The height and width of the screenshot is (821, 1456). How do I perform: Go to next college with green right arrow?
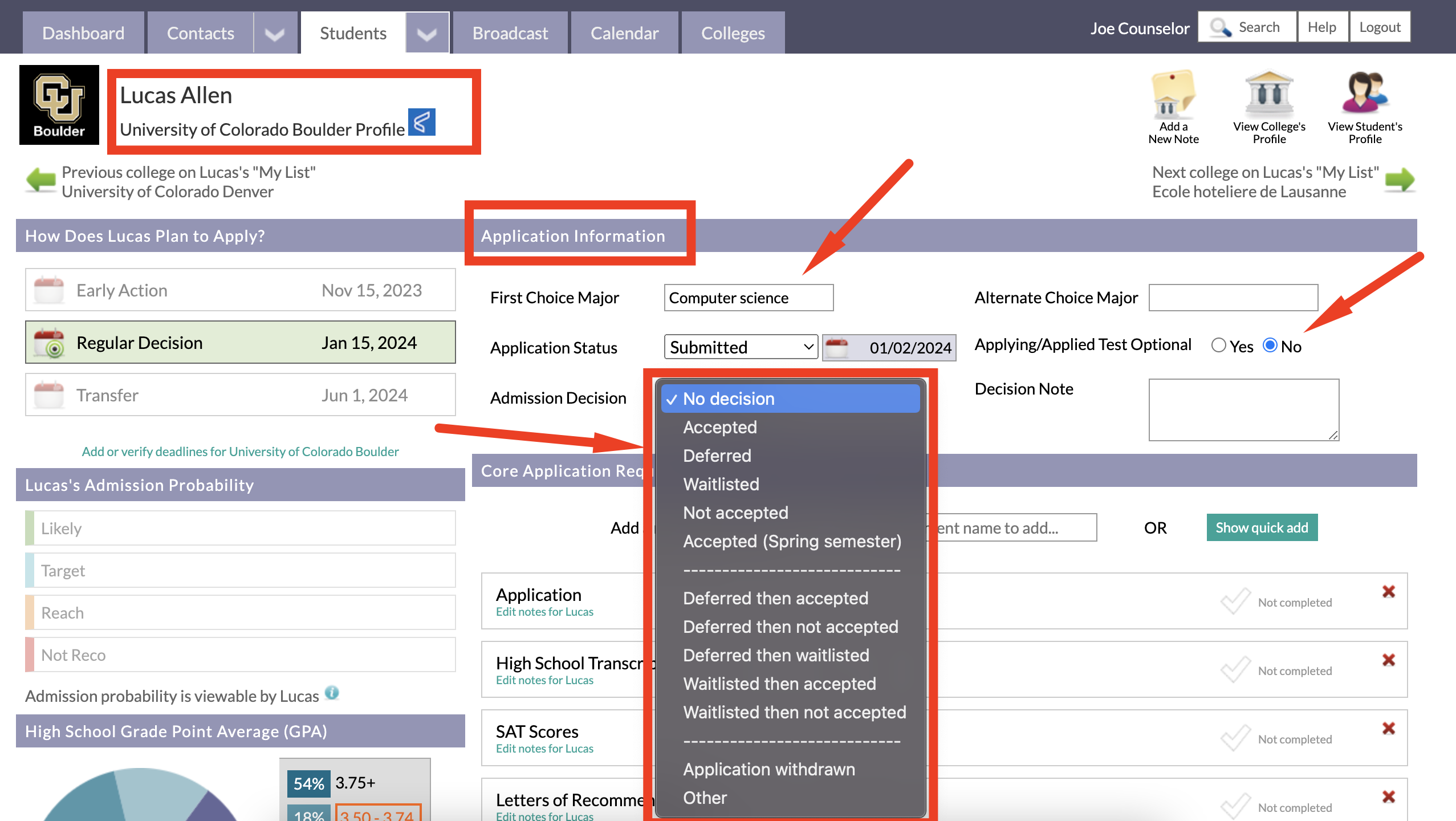pyautogui.click(x=1400, y=180)
